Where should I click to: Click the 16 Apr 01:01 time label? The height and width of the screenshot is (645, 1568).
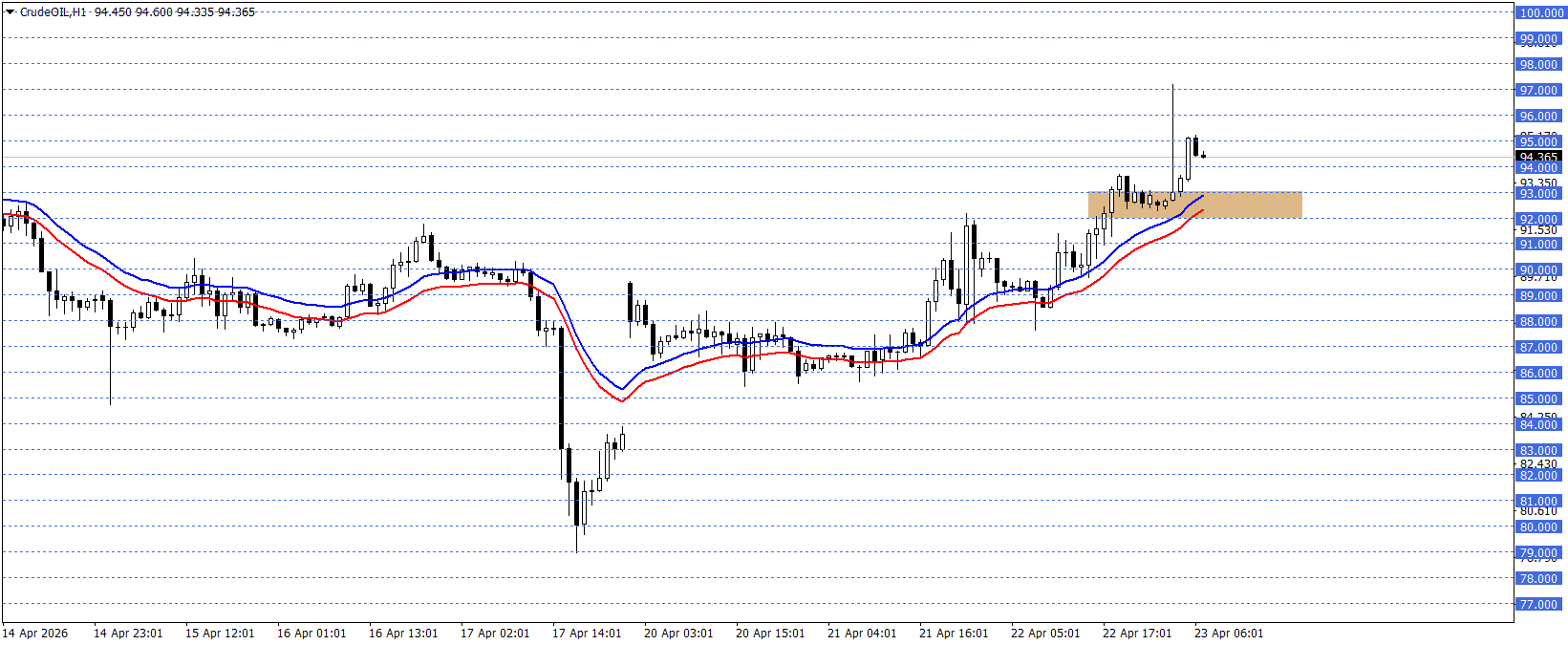point(311,634)
